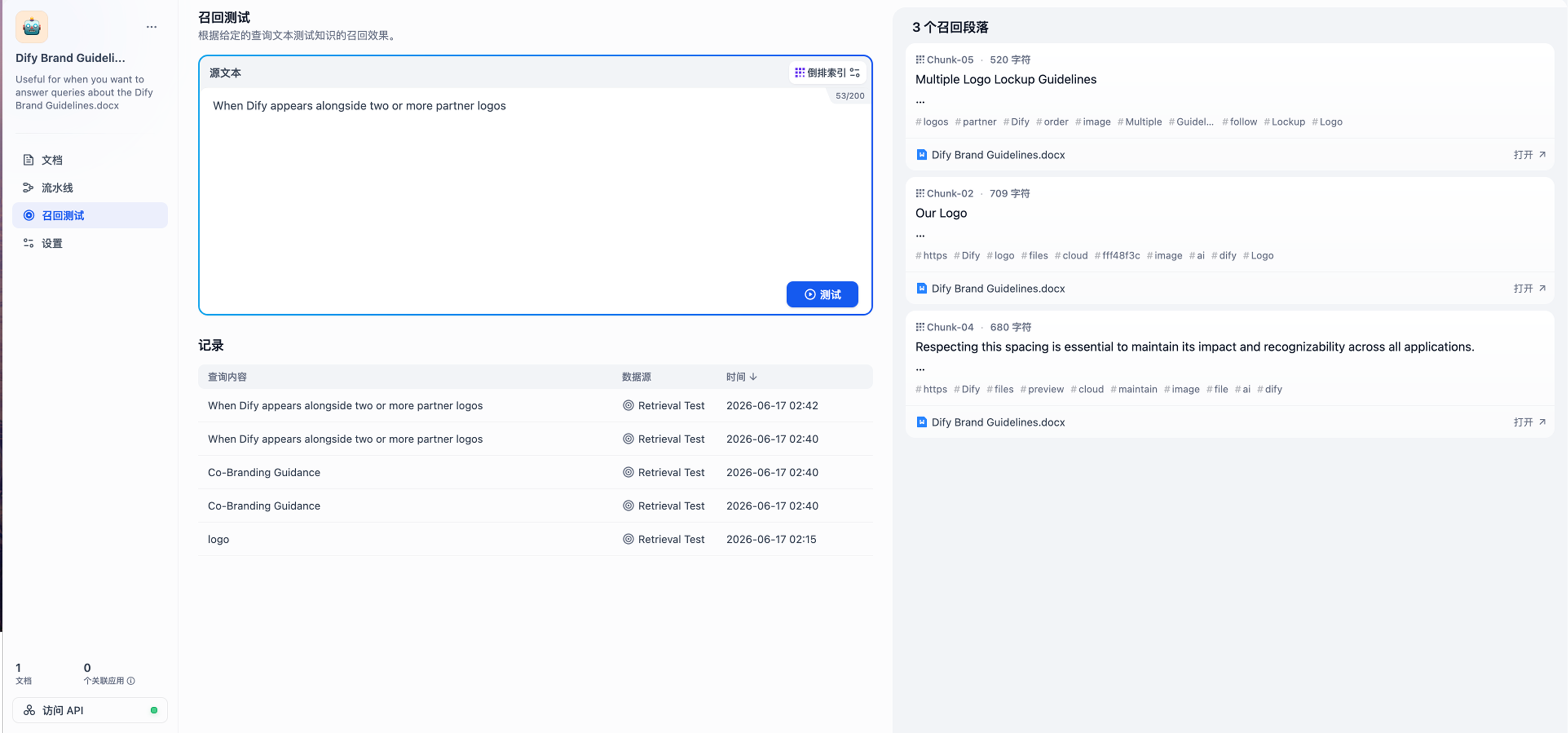Viewport: 1568px width, 733px height.
Task: Sort records by 时间 column
Action: click(741, 377)
